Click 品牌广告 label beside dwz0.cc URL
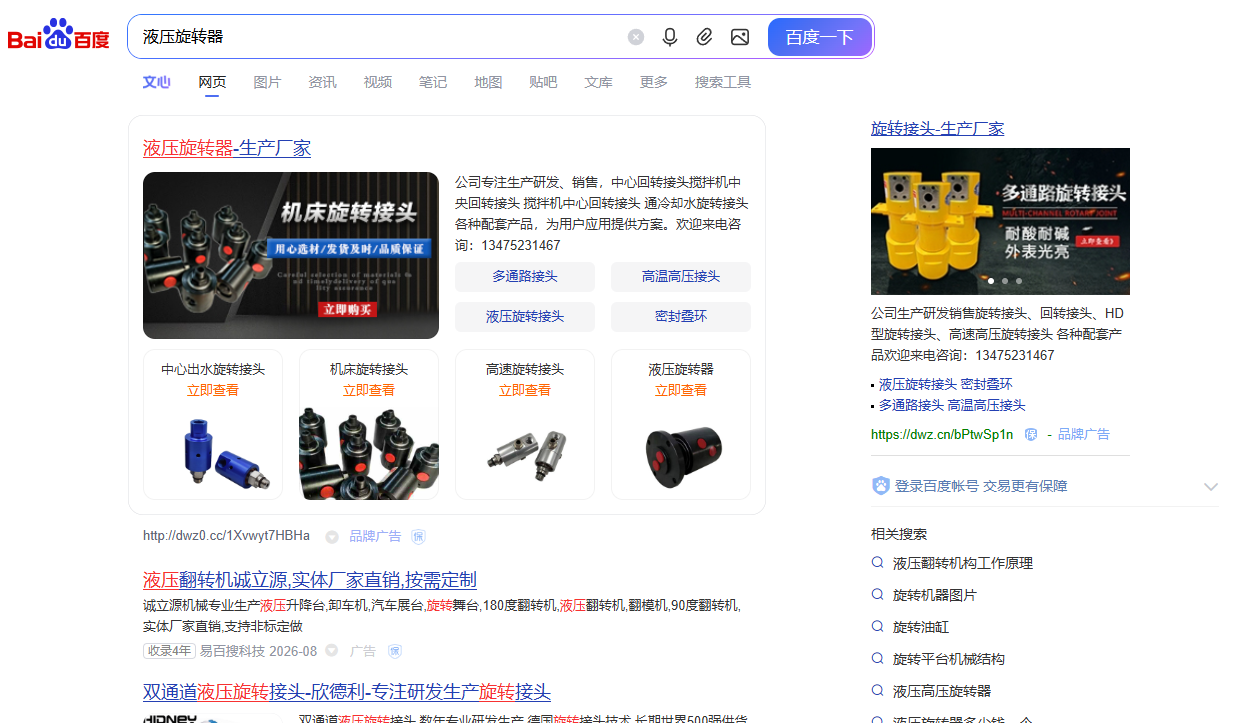1244x723 pixels. (x=375, y=536)
